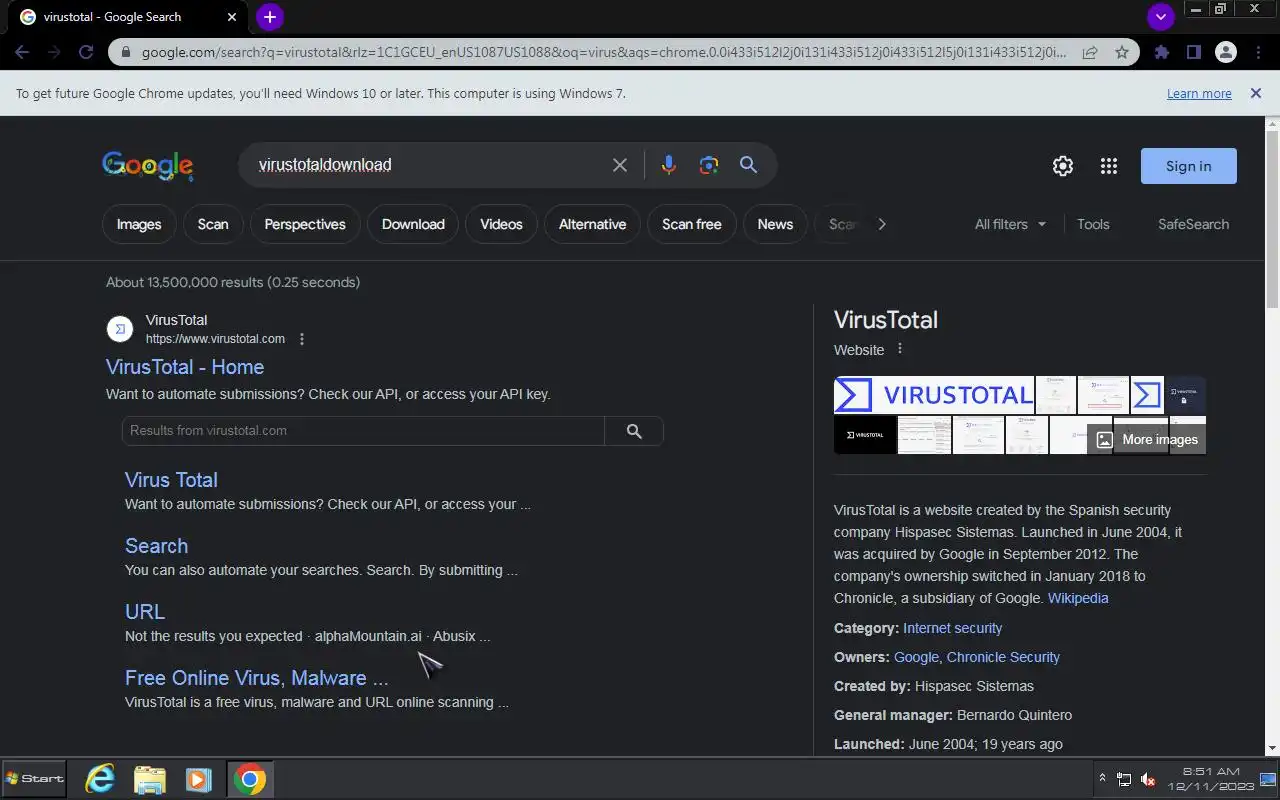Show hidden system tray icons
This screenshot has height=800, width=1280.
tap(1103, 778)
